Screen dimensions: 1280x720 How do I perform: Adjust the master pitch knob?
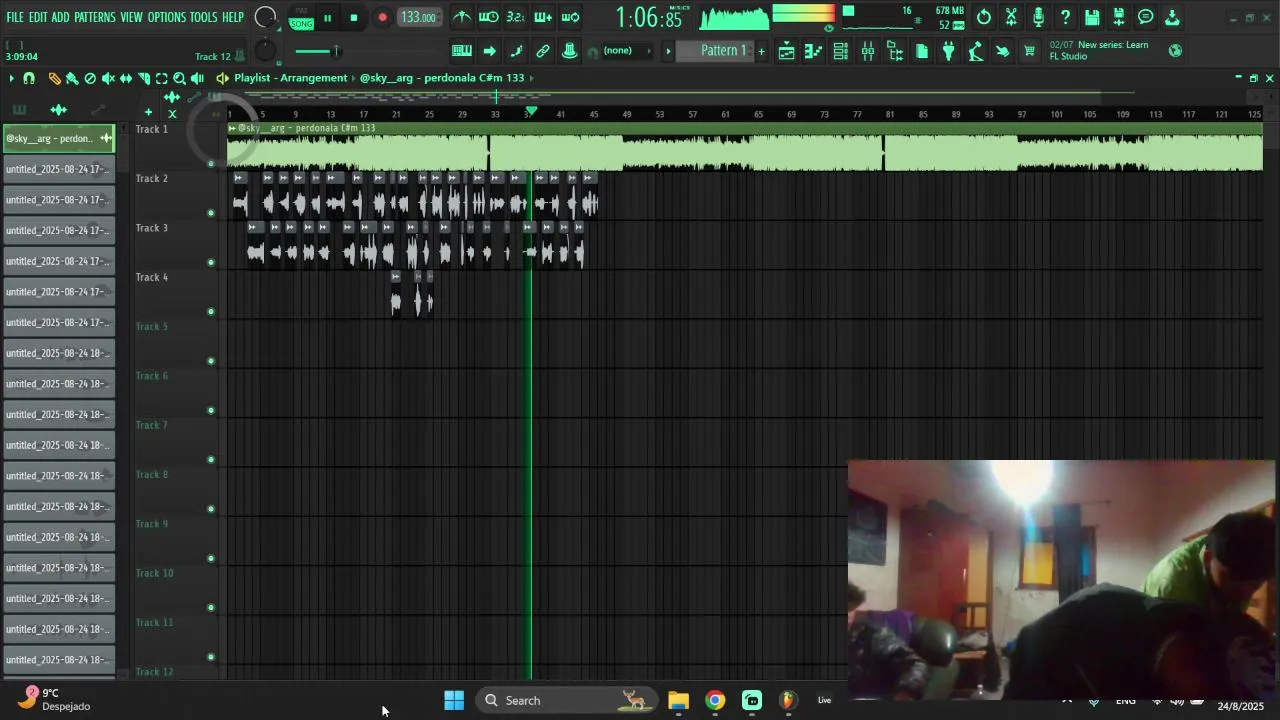coord(264,51)
